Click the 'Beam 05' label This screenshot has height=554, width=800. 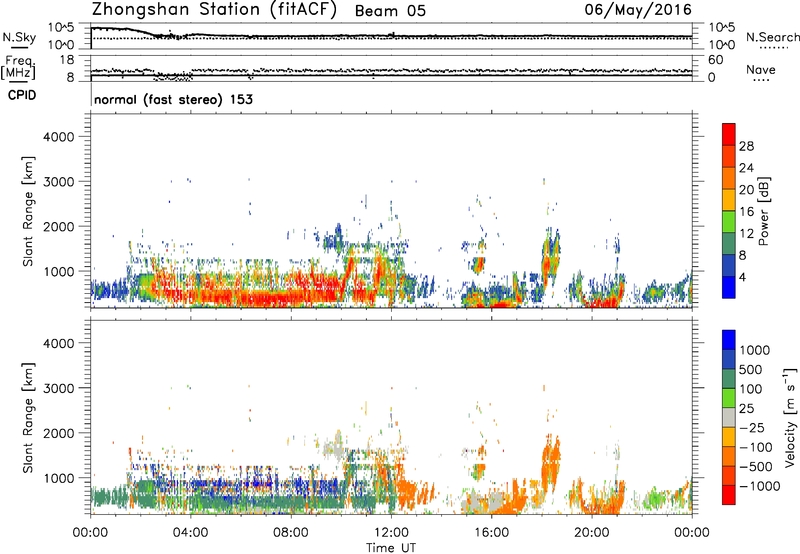pyautogui.click(x=390, y=11)
